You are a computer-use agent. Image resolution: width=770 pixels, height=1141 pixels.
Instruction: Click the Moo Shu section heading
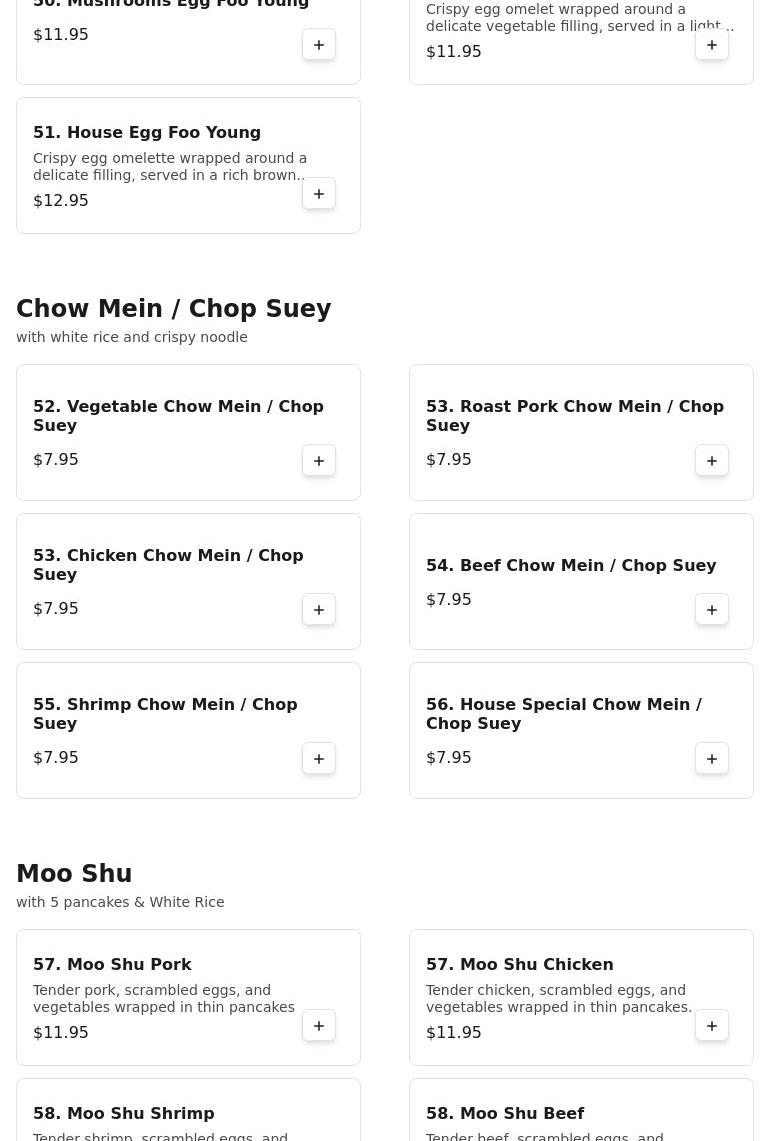74,874
